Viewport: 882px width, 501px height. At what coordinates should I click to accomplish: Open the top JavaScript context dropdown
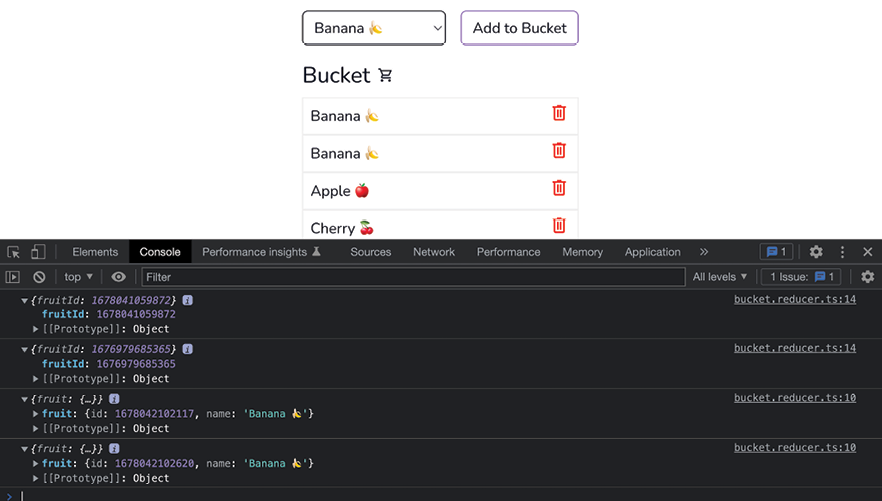(78, 277)
